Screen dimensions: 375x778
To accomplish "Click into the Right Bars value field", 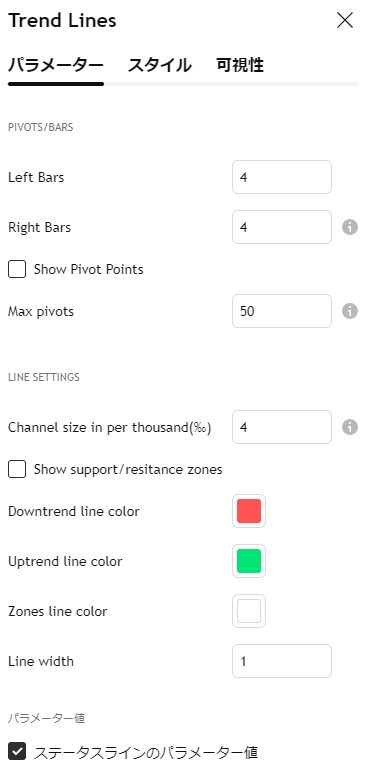I will point(282,227).
